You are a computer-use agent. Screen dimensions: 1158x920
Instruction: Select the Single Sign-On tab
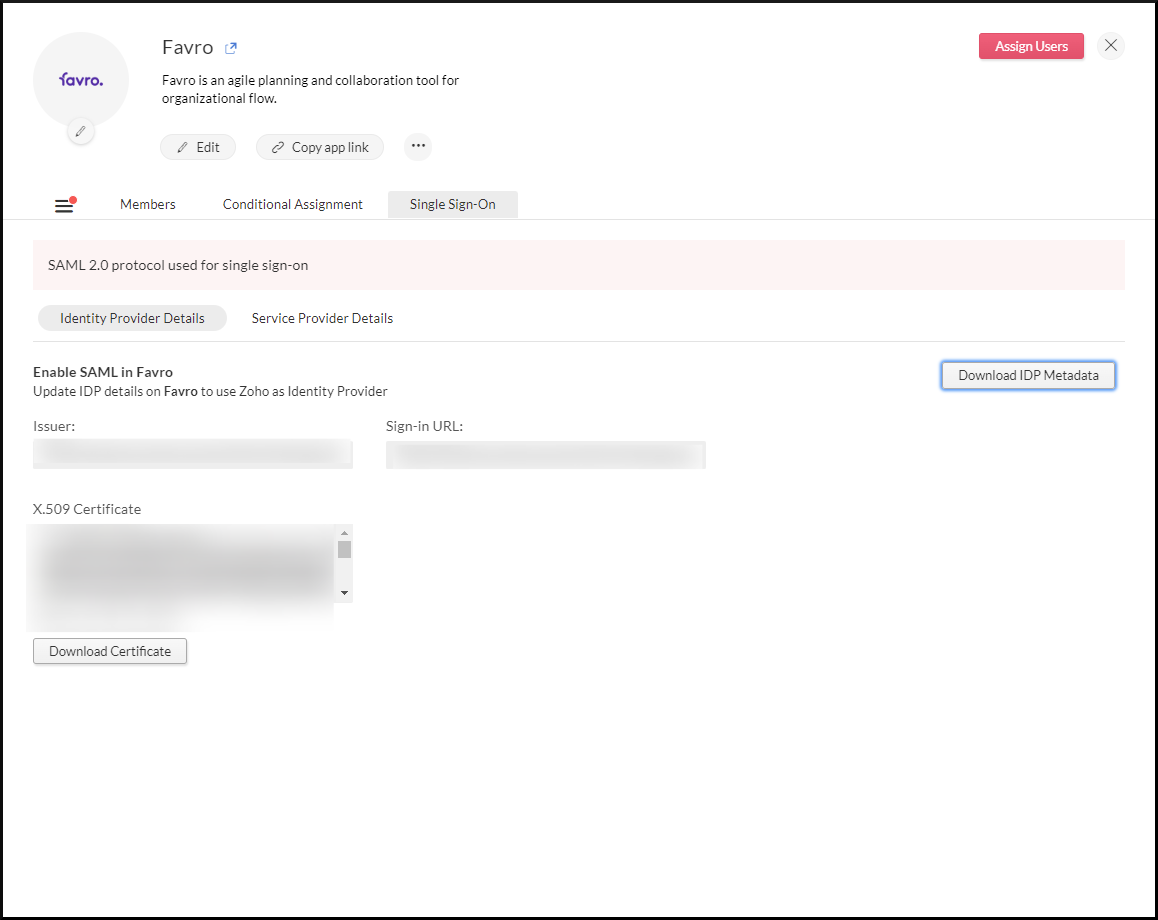(x=453, y=205)
